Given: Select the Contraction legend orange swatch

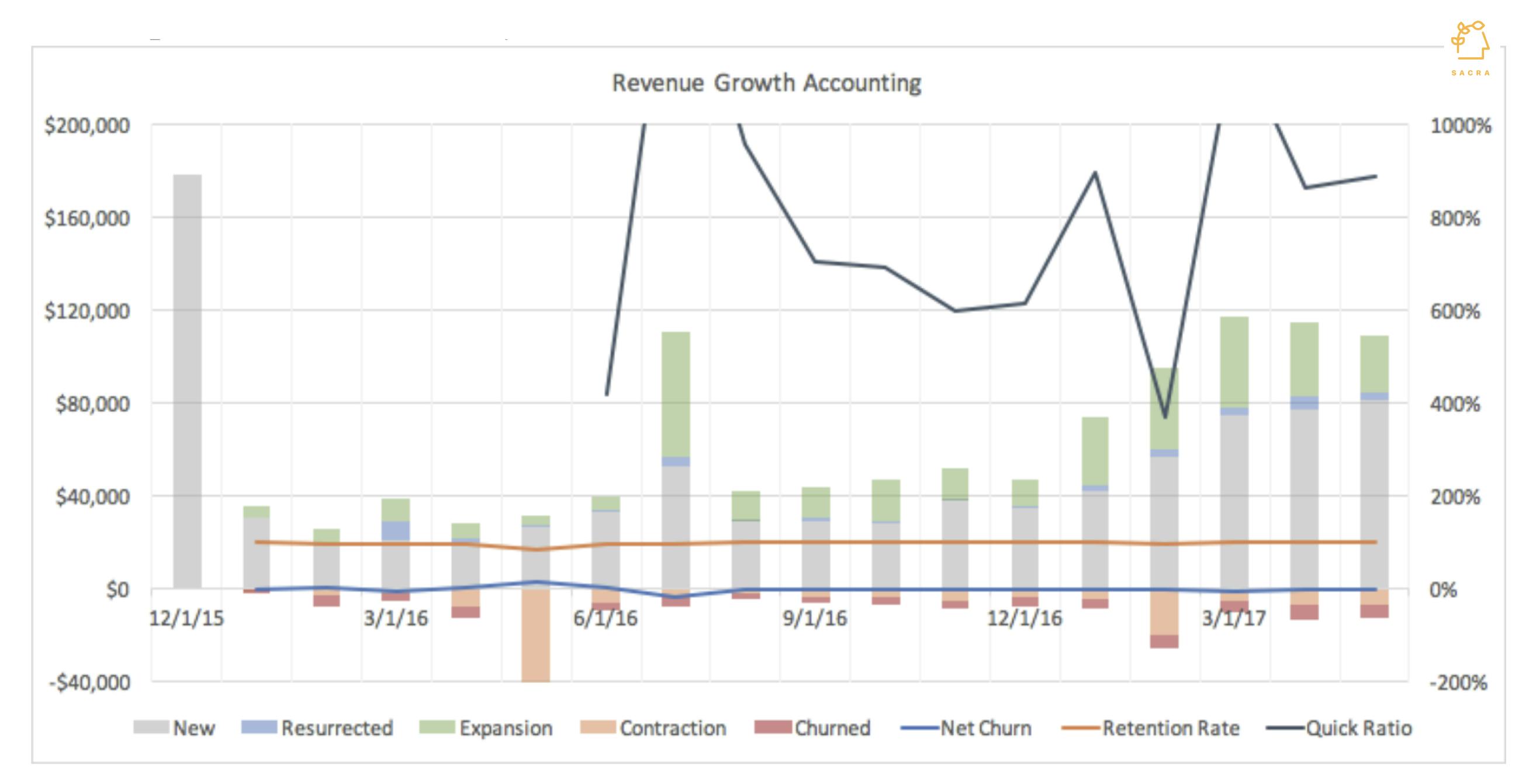Looking at the screenshot, I should click(x=597, y=727).
